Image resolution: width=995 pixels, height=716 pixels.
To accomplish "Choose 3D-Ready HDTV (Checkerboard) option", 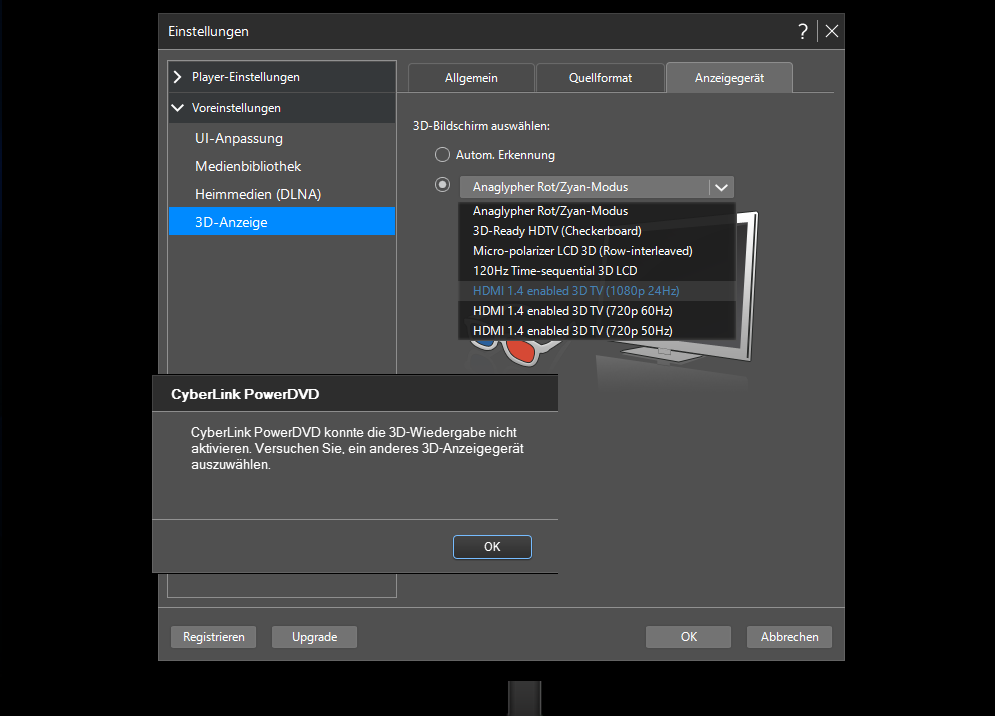I will (596, 231).
